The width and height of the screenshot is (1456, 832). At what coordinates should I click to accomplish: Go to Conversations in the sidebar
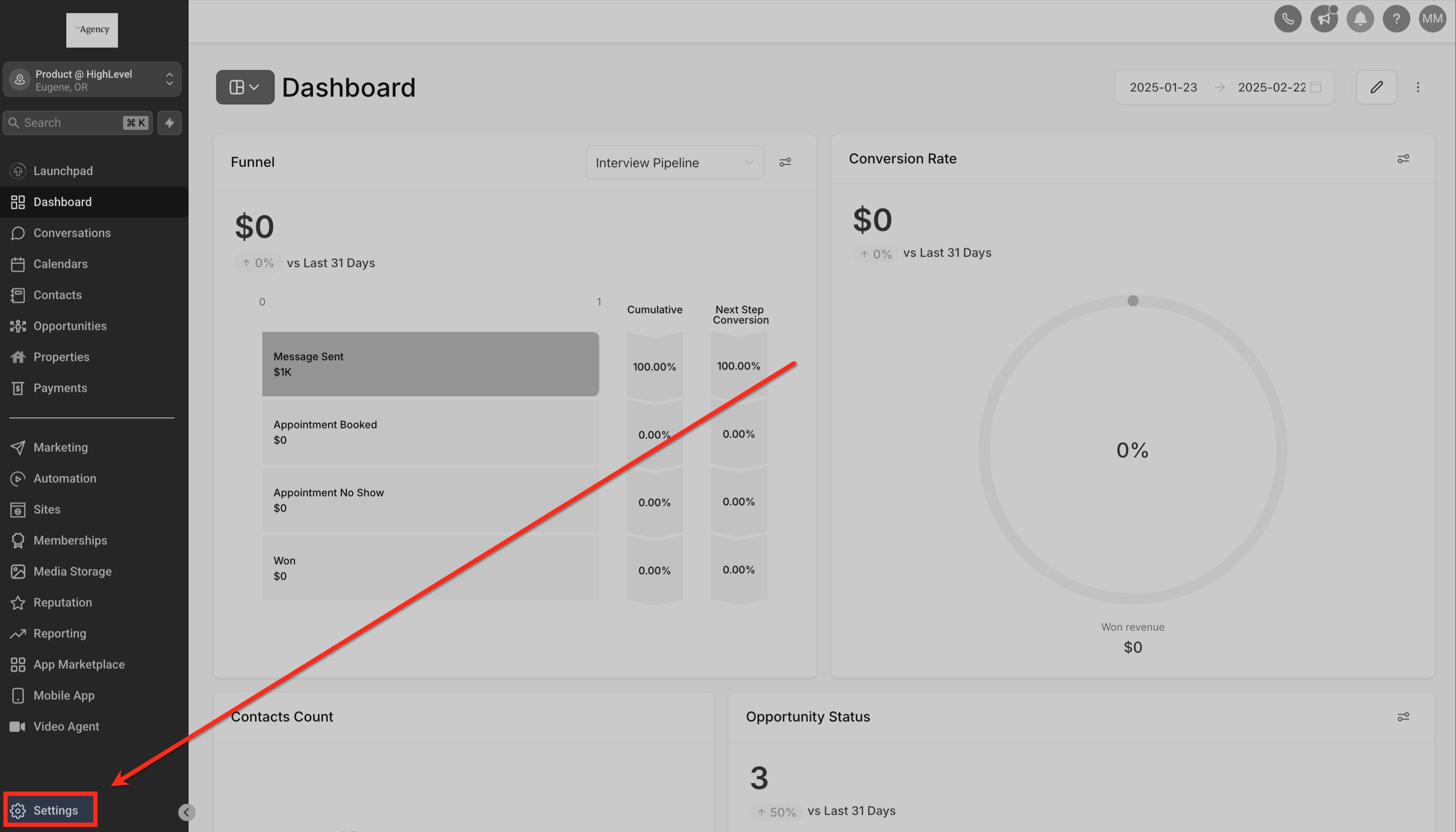point(72,233)
